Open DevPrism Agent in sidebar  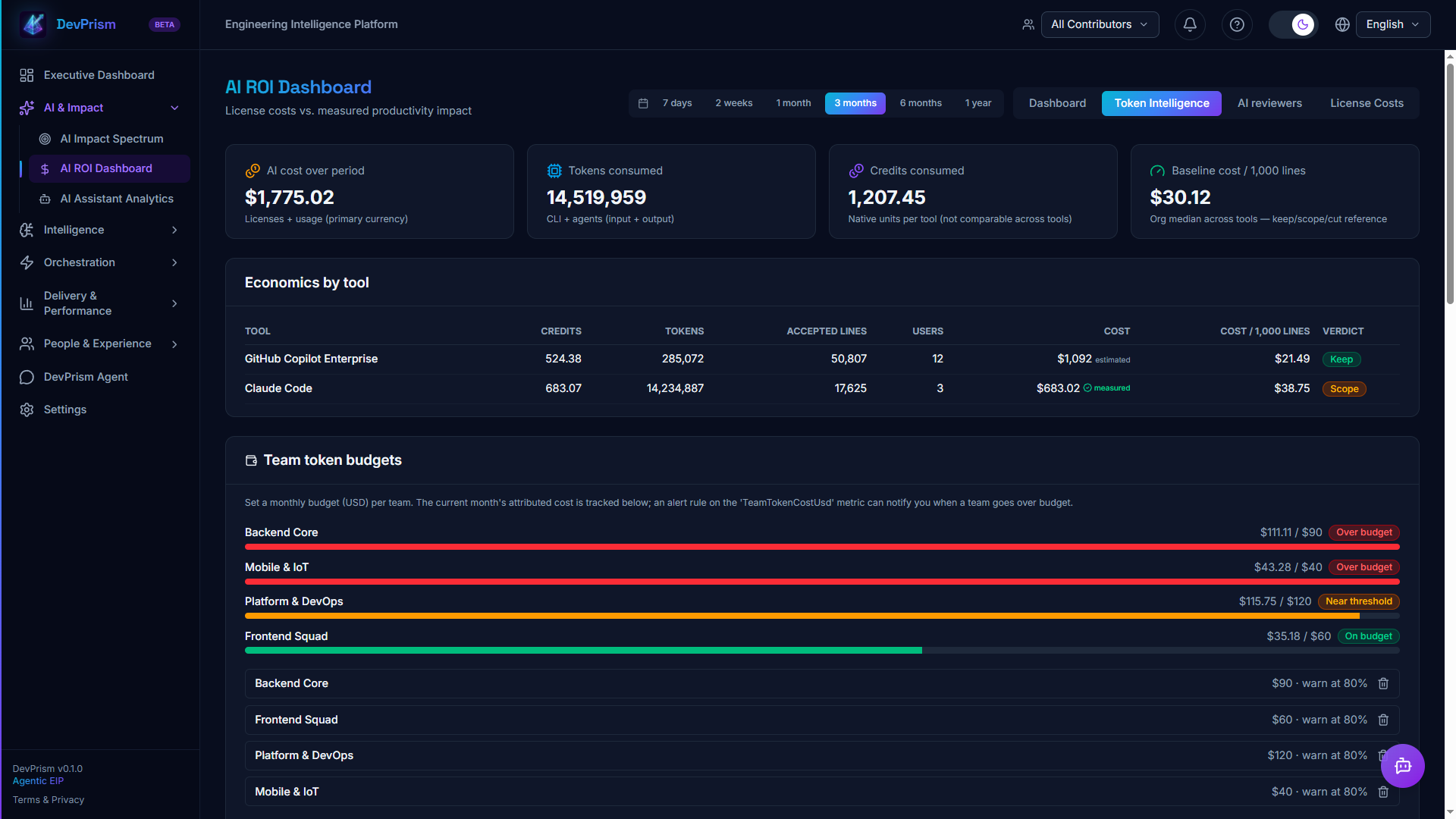coord(101,377)
